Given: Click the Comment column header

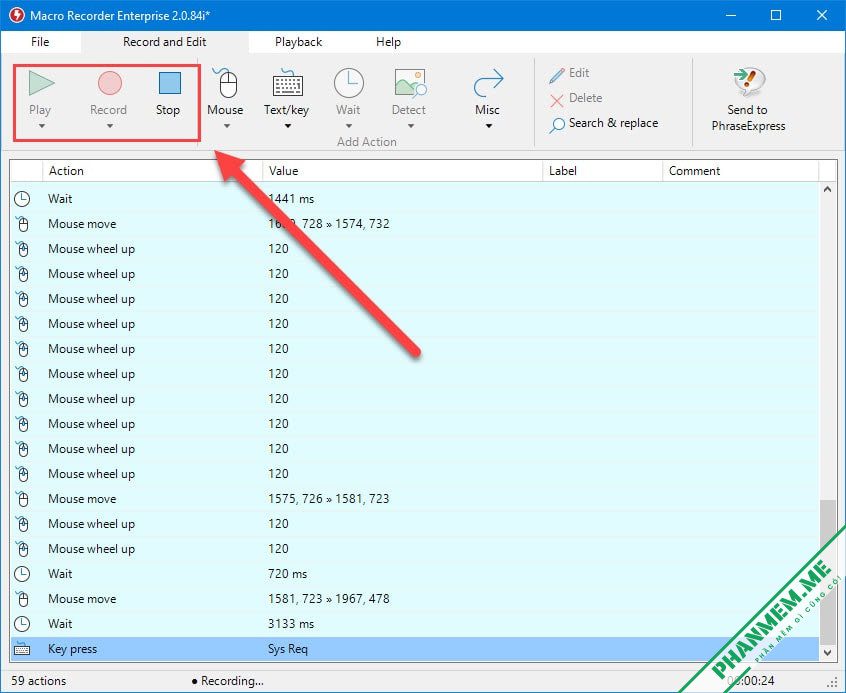Looking at the screenshot, I should 741,171.
